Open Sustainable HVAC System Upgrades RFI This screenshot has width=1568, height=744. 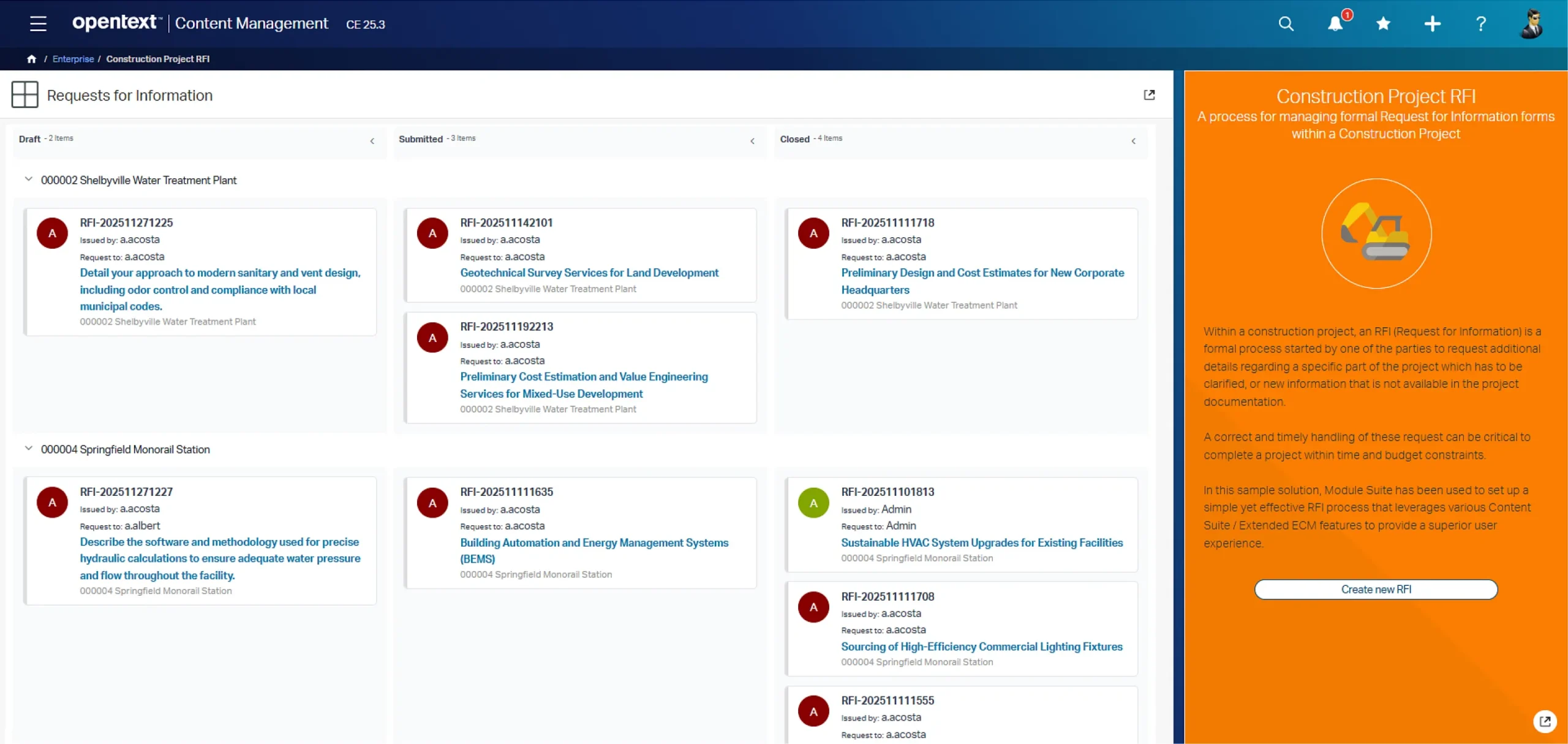click(981, 542)
